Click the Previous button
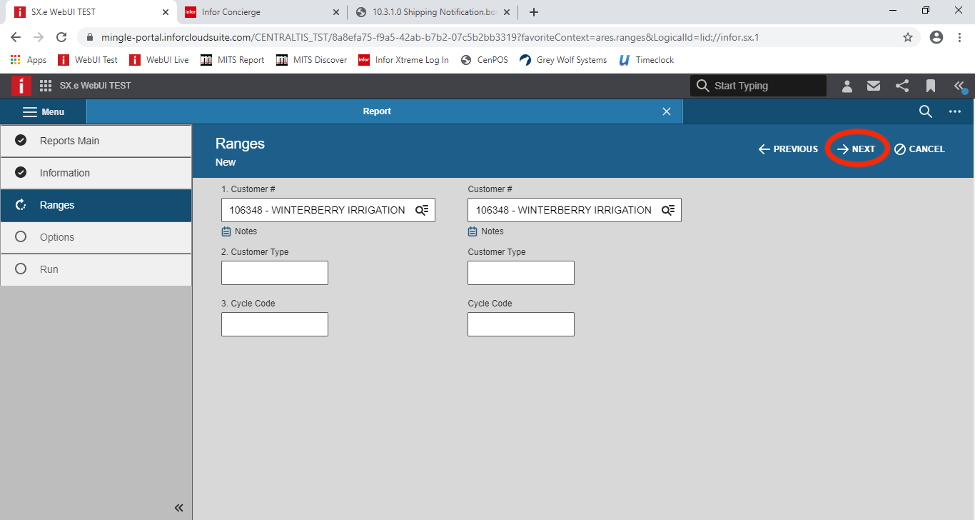977x520 pixels. pyautogui.click(x=788, y=149)
